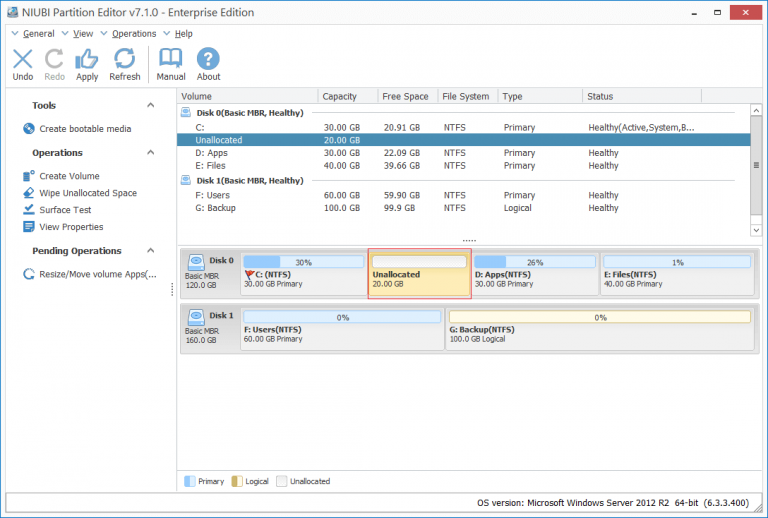Refresh the disk list

tap(124, 59)
